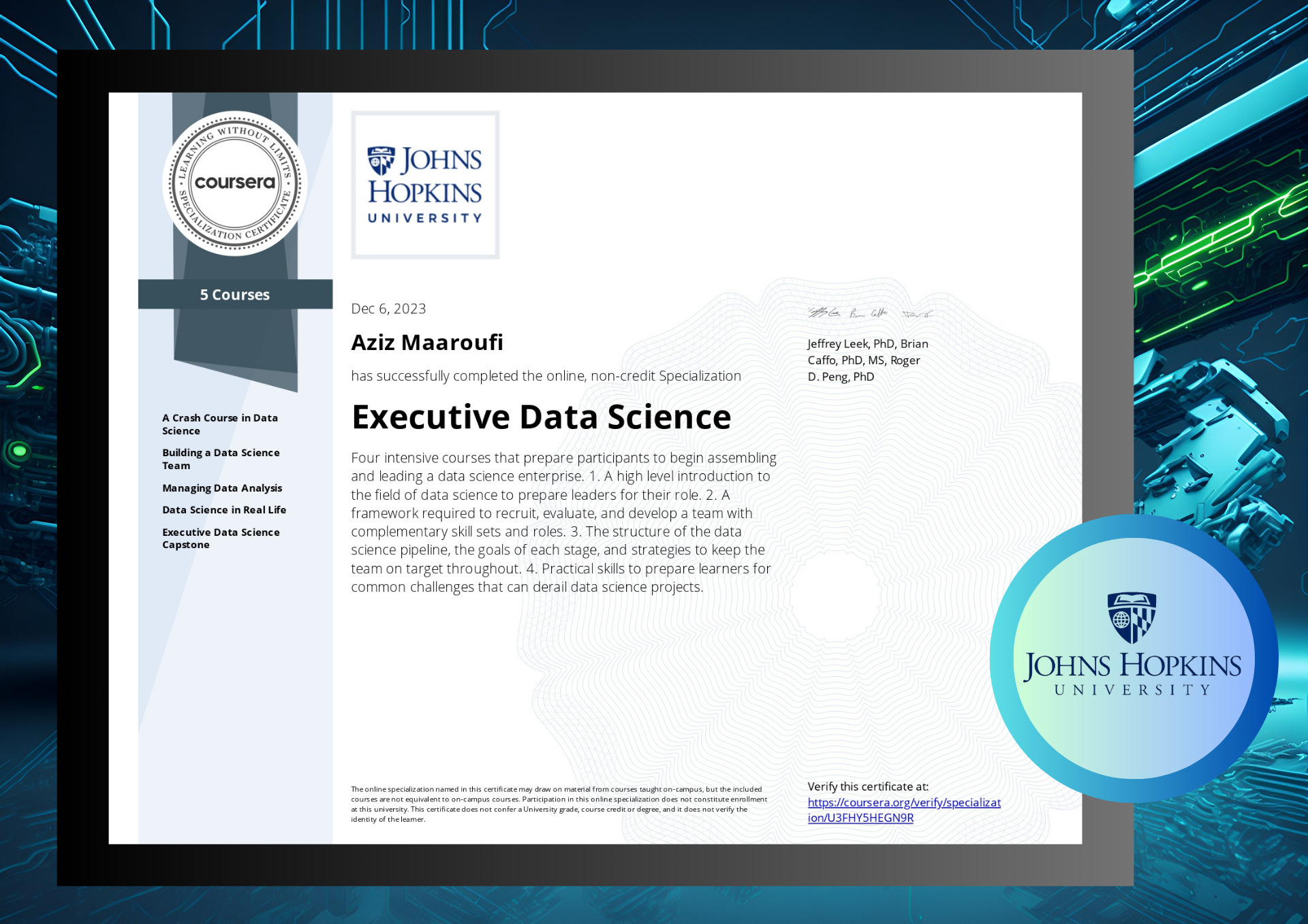Click the square Johns Hopkins University logo

(x=425, y=185)
